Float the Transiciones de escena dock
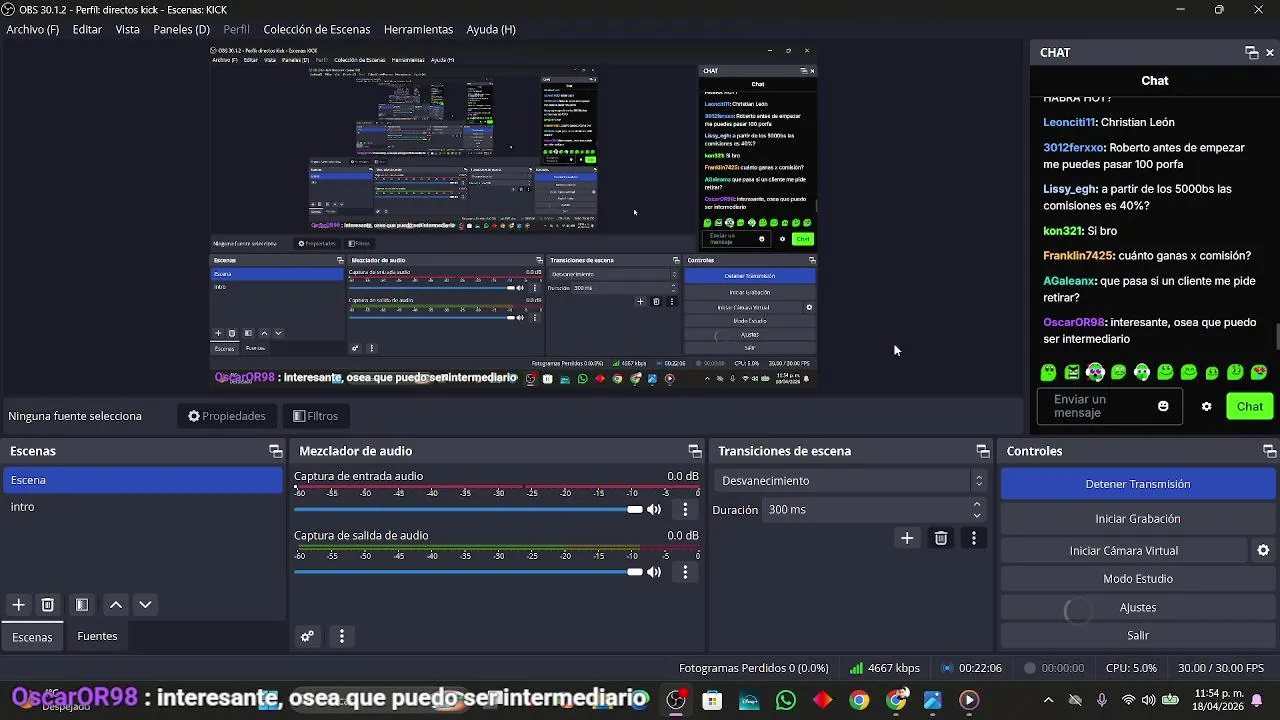The image size is (1280, 720). tap(983, 451)
